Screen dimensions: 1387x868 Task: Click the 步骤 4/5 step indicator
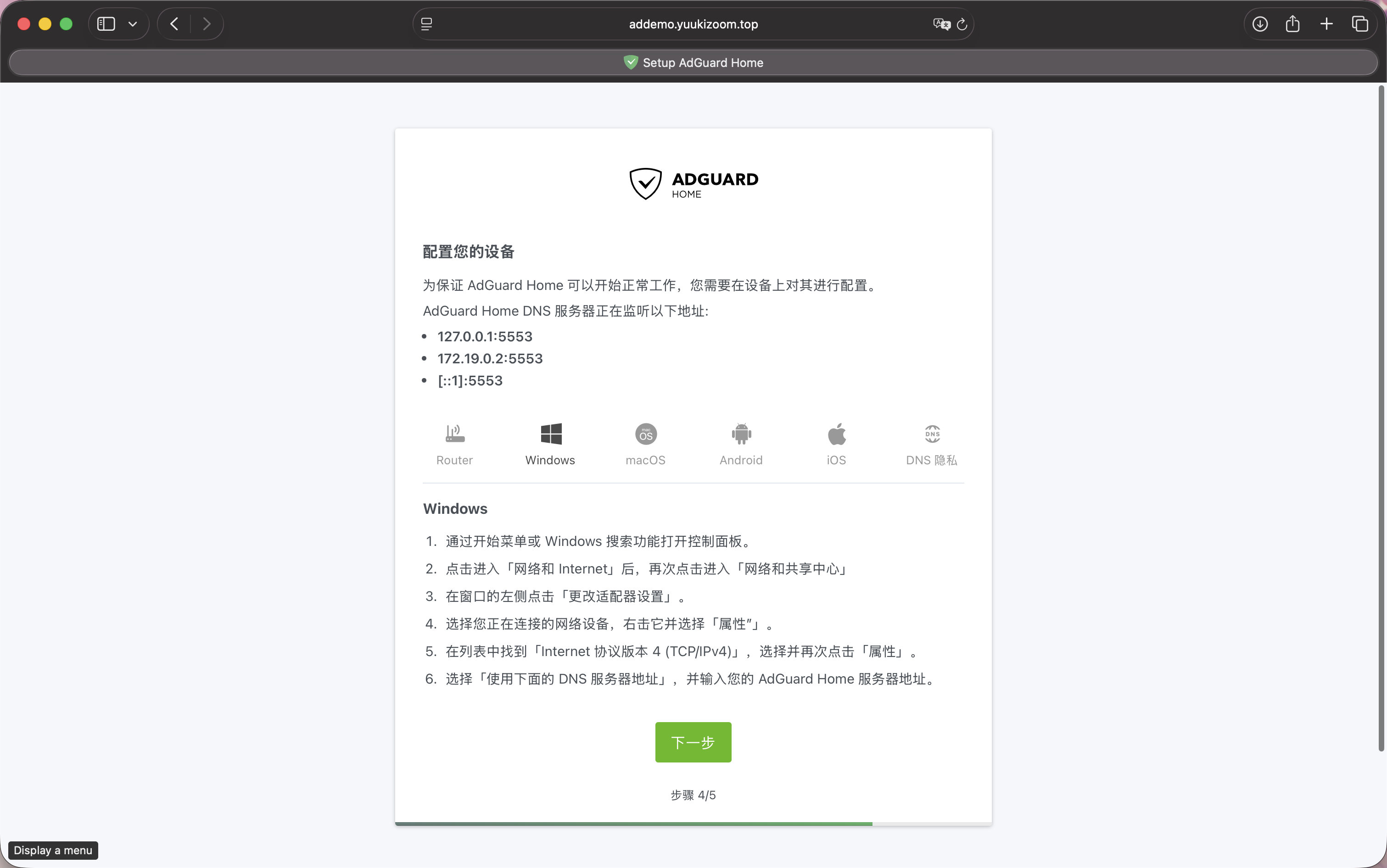tap(693, 795)
